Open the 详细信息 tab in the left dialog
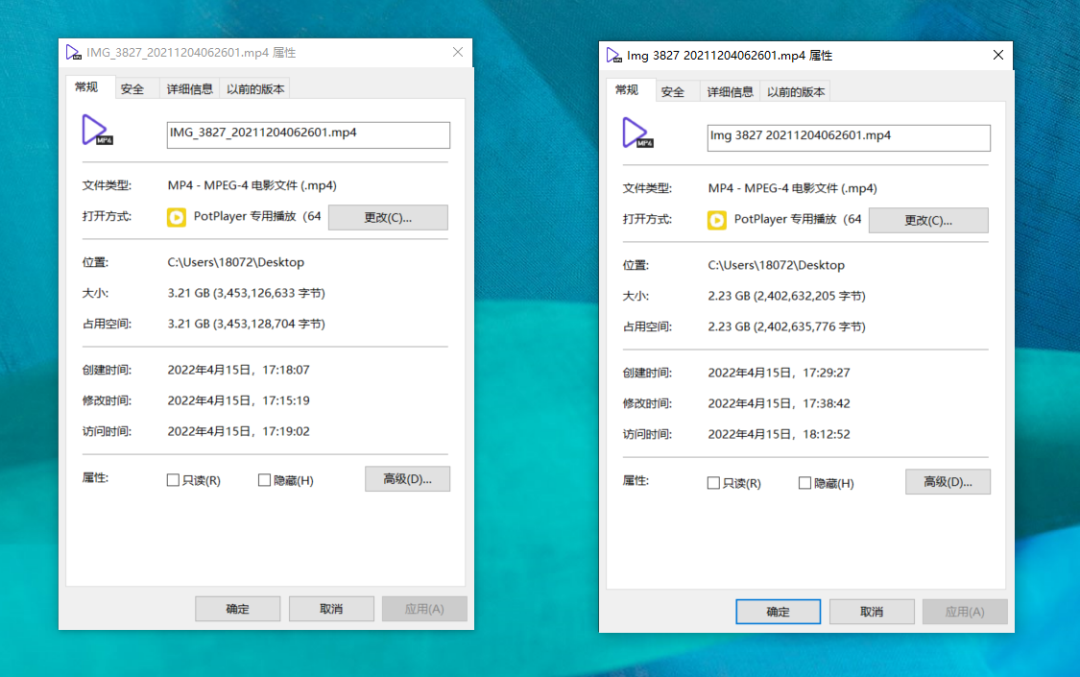This screenshot has width=1080, height=677. click(x=189, y=88)
